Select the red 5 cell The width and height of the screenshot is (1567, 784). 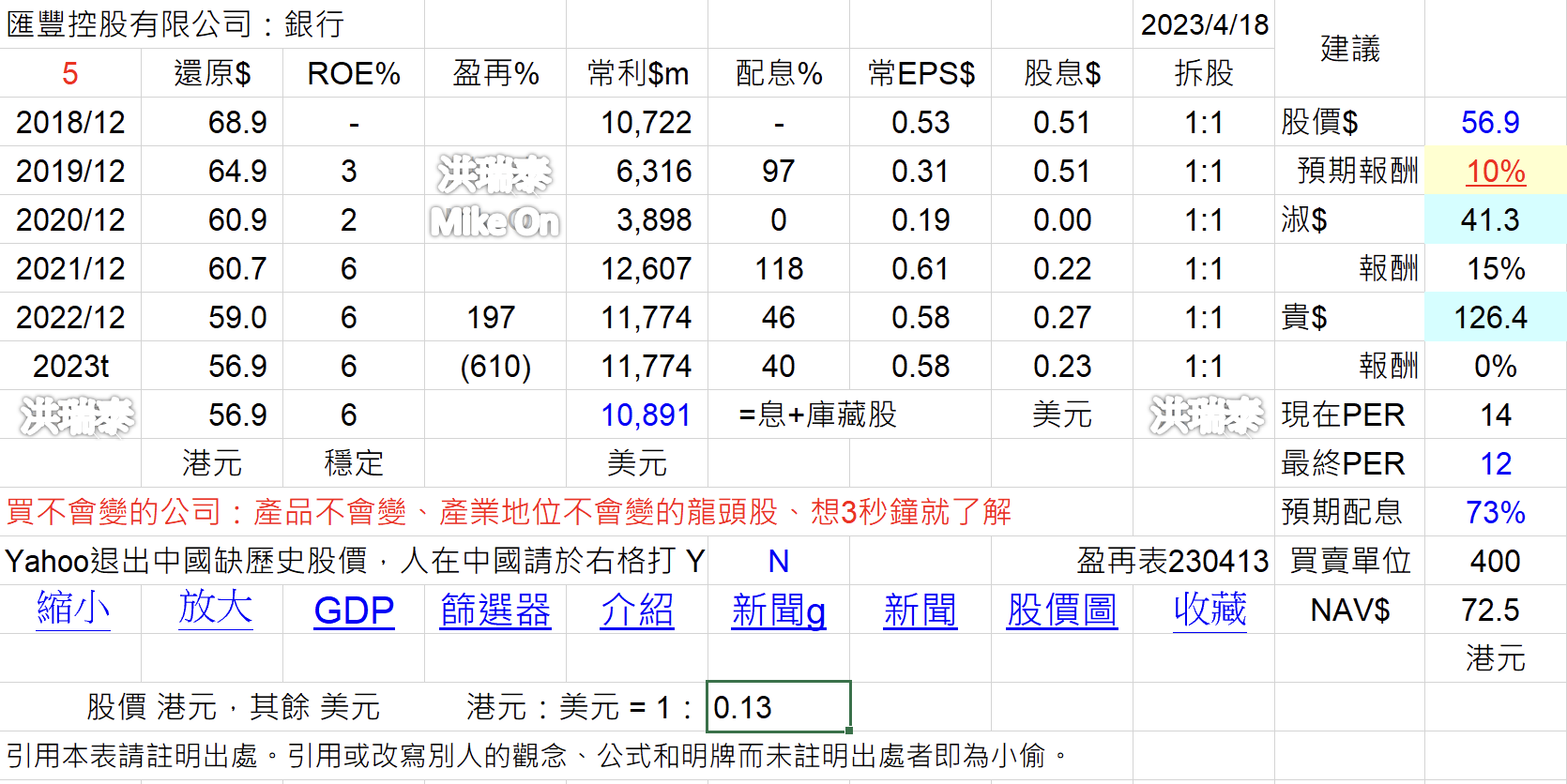click(x=70, y=73)
